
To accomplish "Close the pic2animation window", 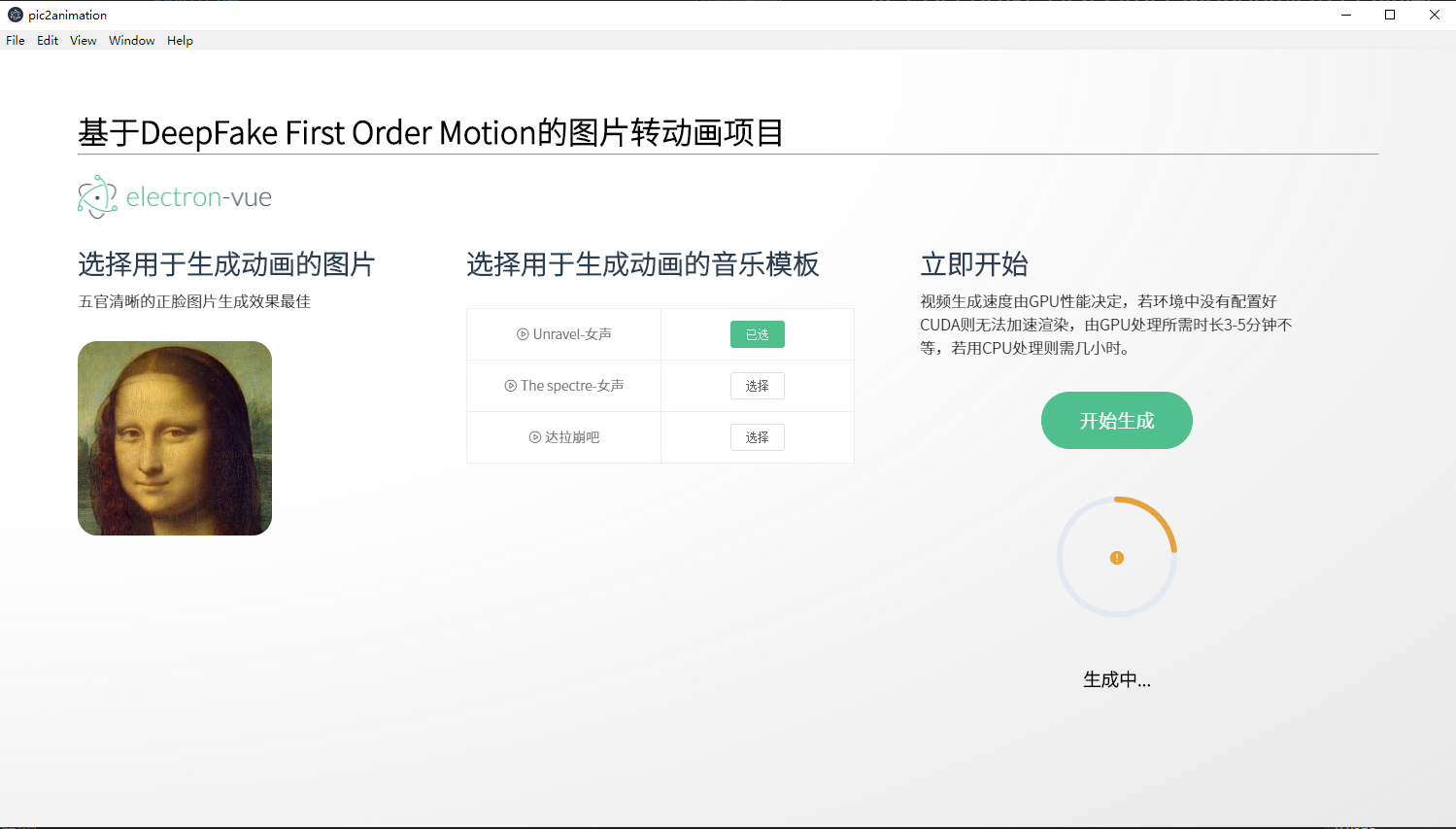I will pos(1434,15).
